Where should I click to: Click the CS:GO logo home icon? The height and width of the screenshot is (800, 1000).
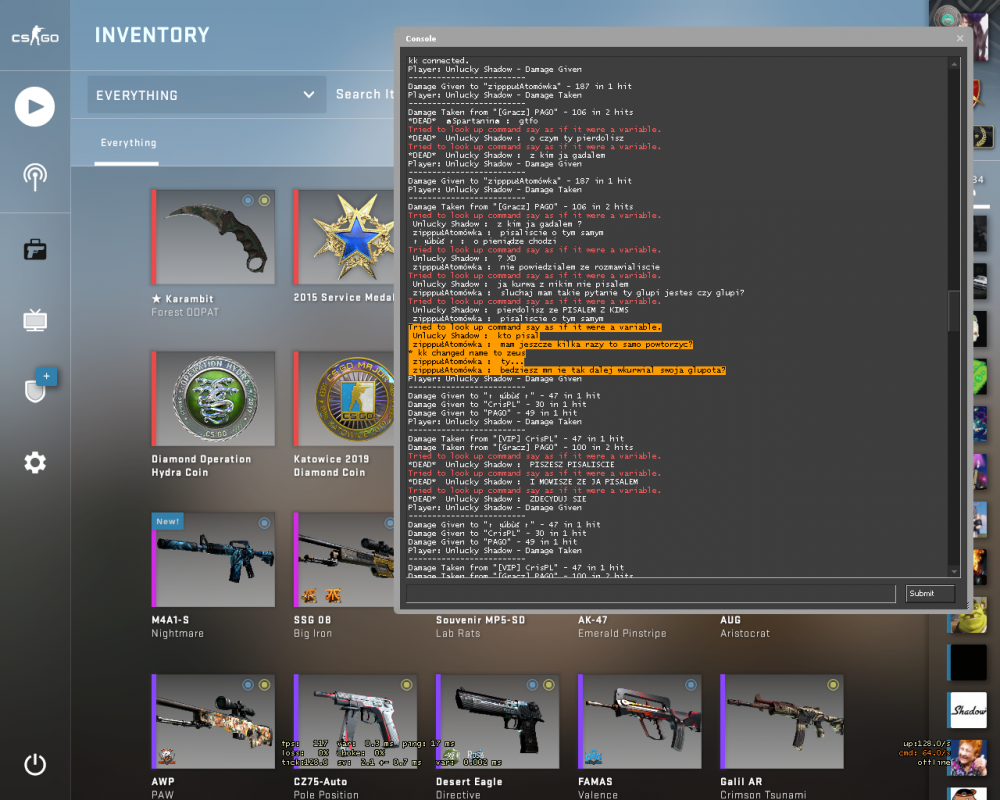(35, 36)
